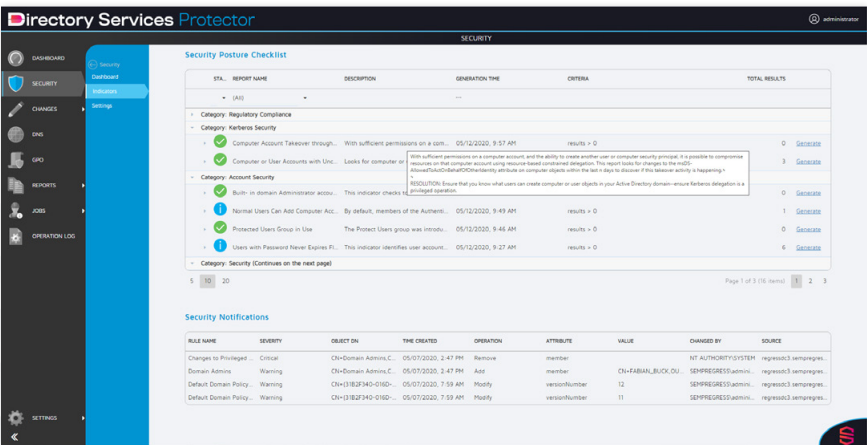Sort notifications by Severity column header
The image size is (867, 445).
(x=270, y=341)
